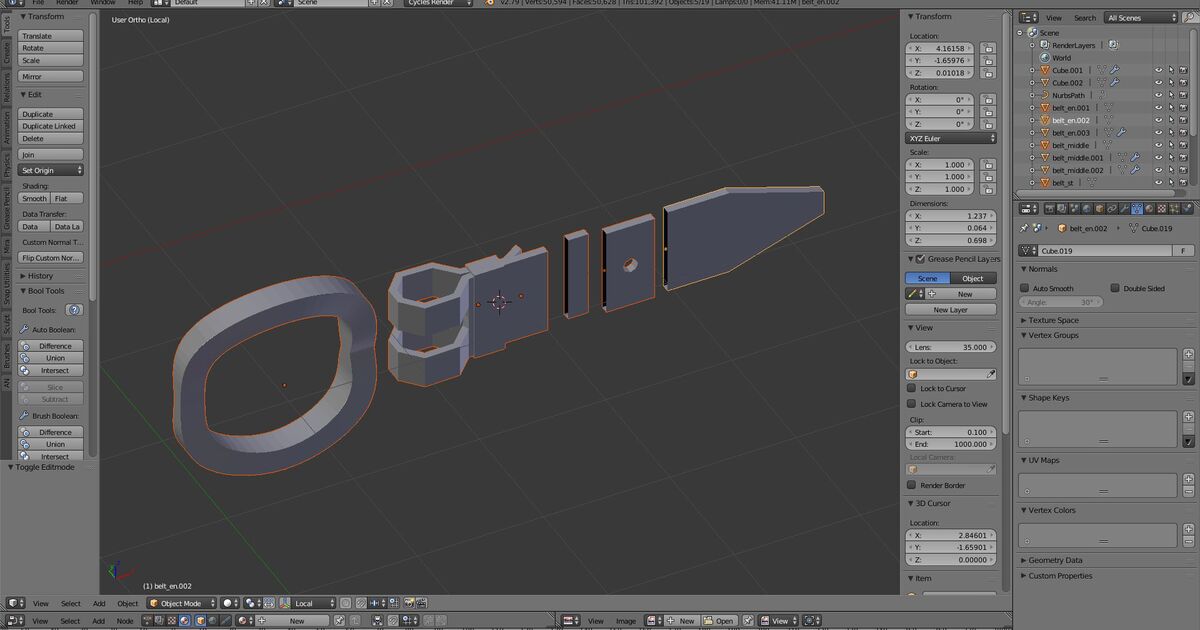Click the eyedropper in Lock to Object field
The height and width of the screenshot is (630, 1200).
point(991,374)
